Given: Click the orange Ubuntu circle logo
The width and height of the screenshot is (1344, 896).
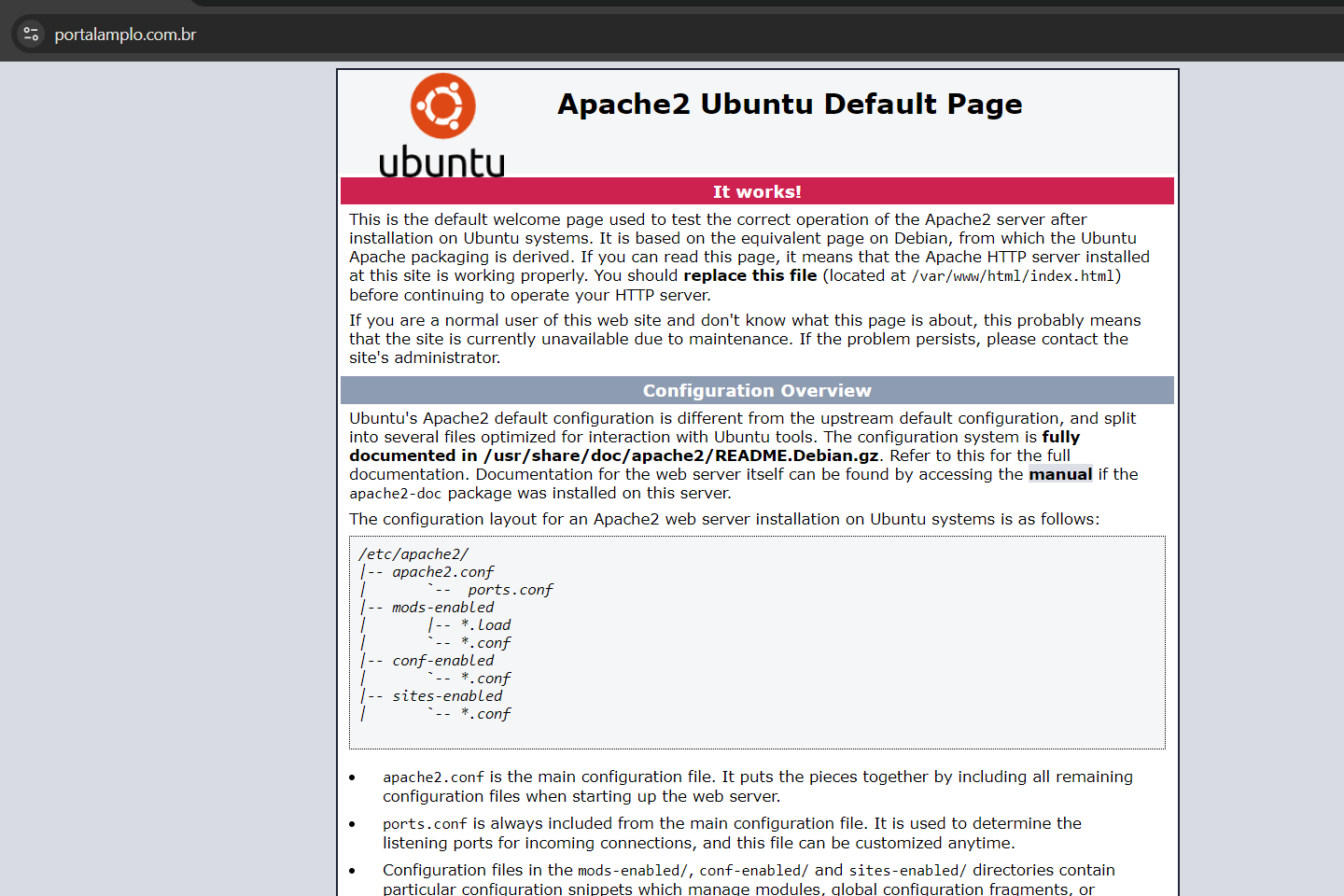Looking at the screenshot, I should click(x=443, y=105).
